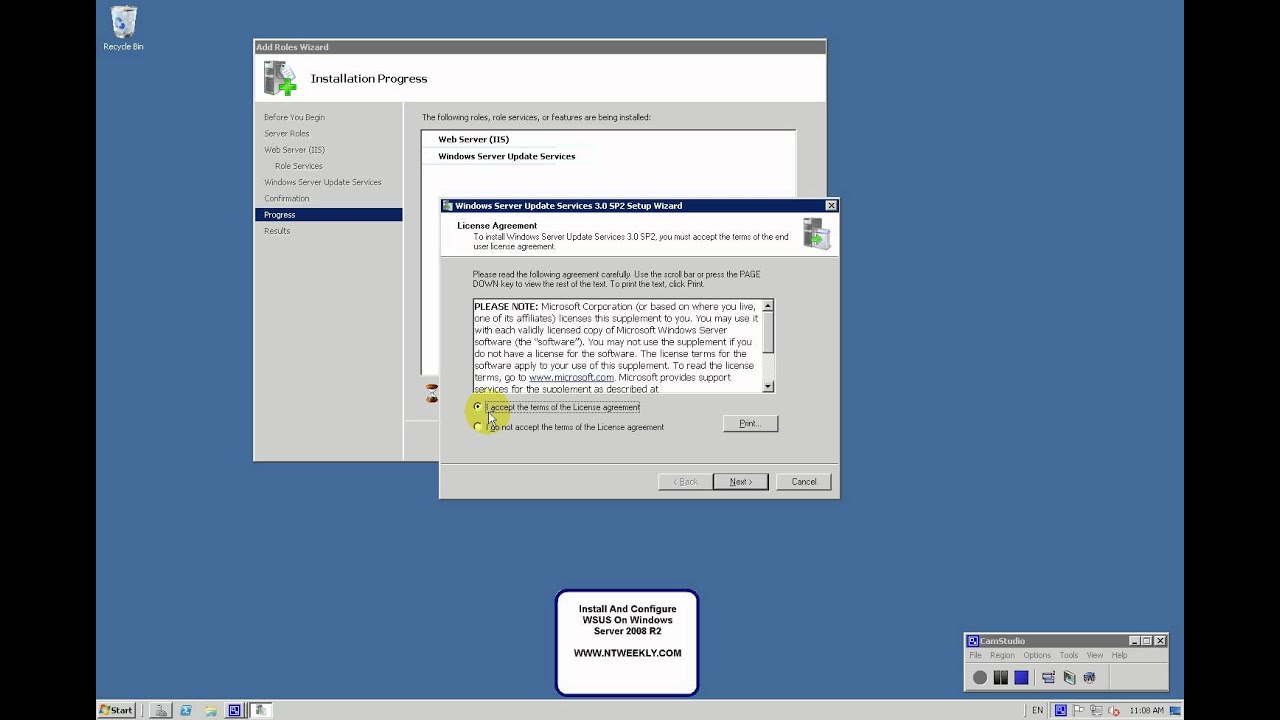Click Show Desktop button at taskbar end
Image resolution: width=1280 pixels, height=720 pixels.
(x=1176, y=710)
